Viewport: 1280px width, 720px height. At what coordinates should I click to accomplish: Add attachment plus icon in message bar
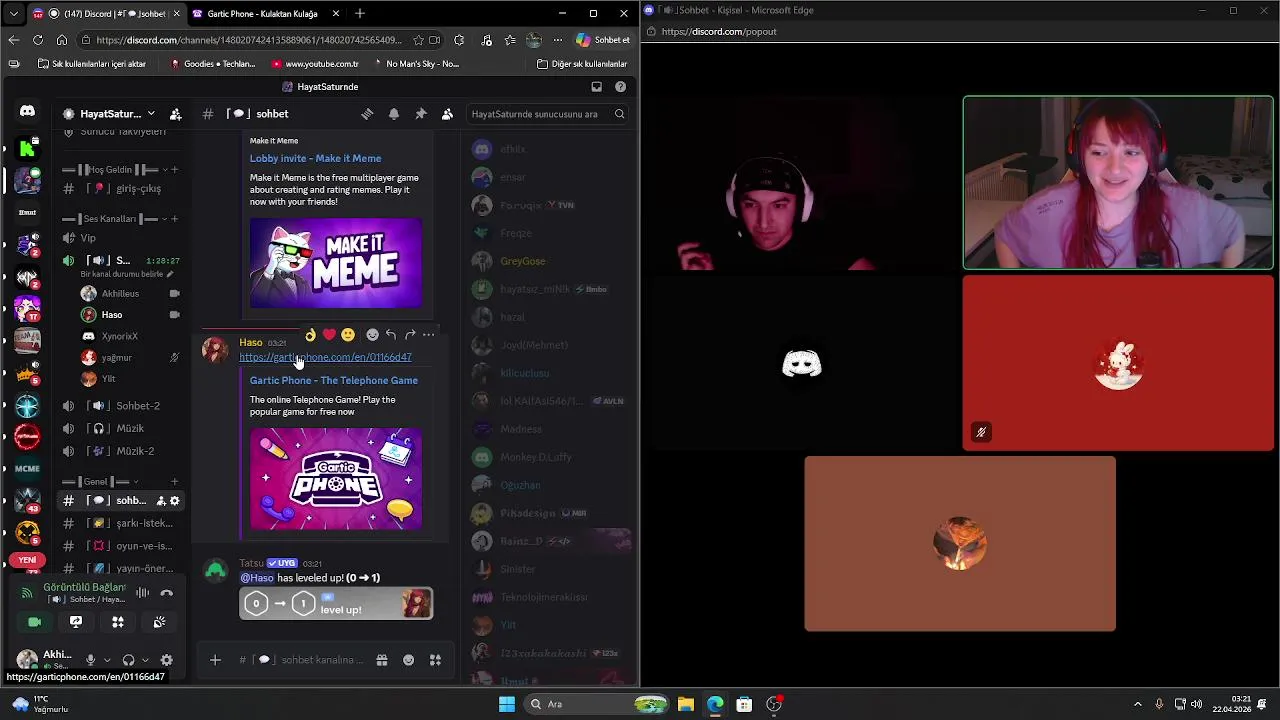click(215, 660)
